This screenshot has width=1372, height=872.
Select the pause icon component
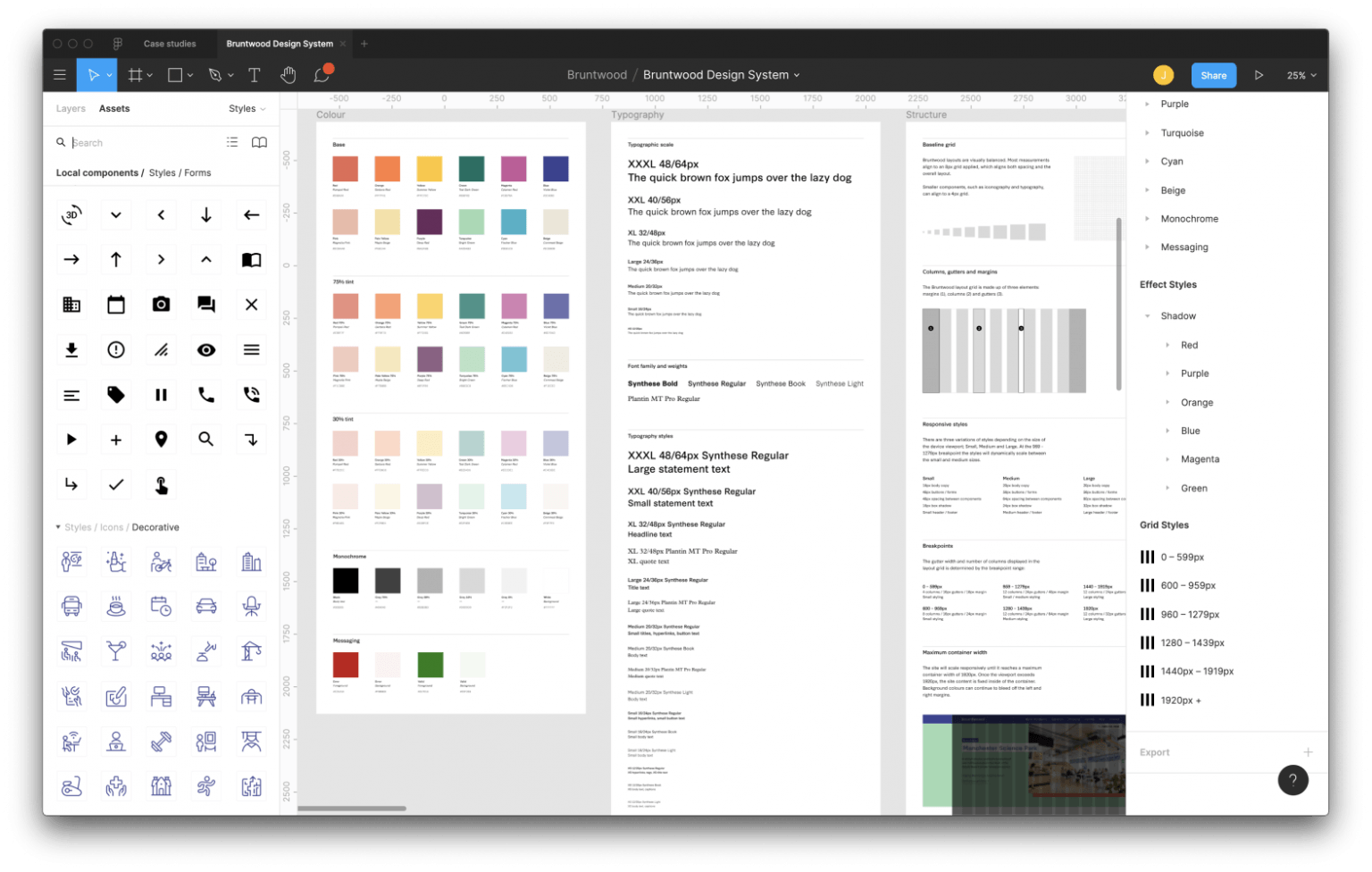[161, 395]
